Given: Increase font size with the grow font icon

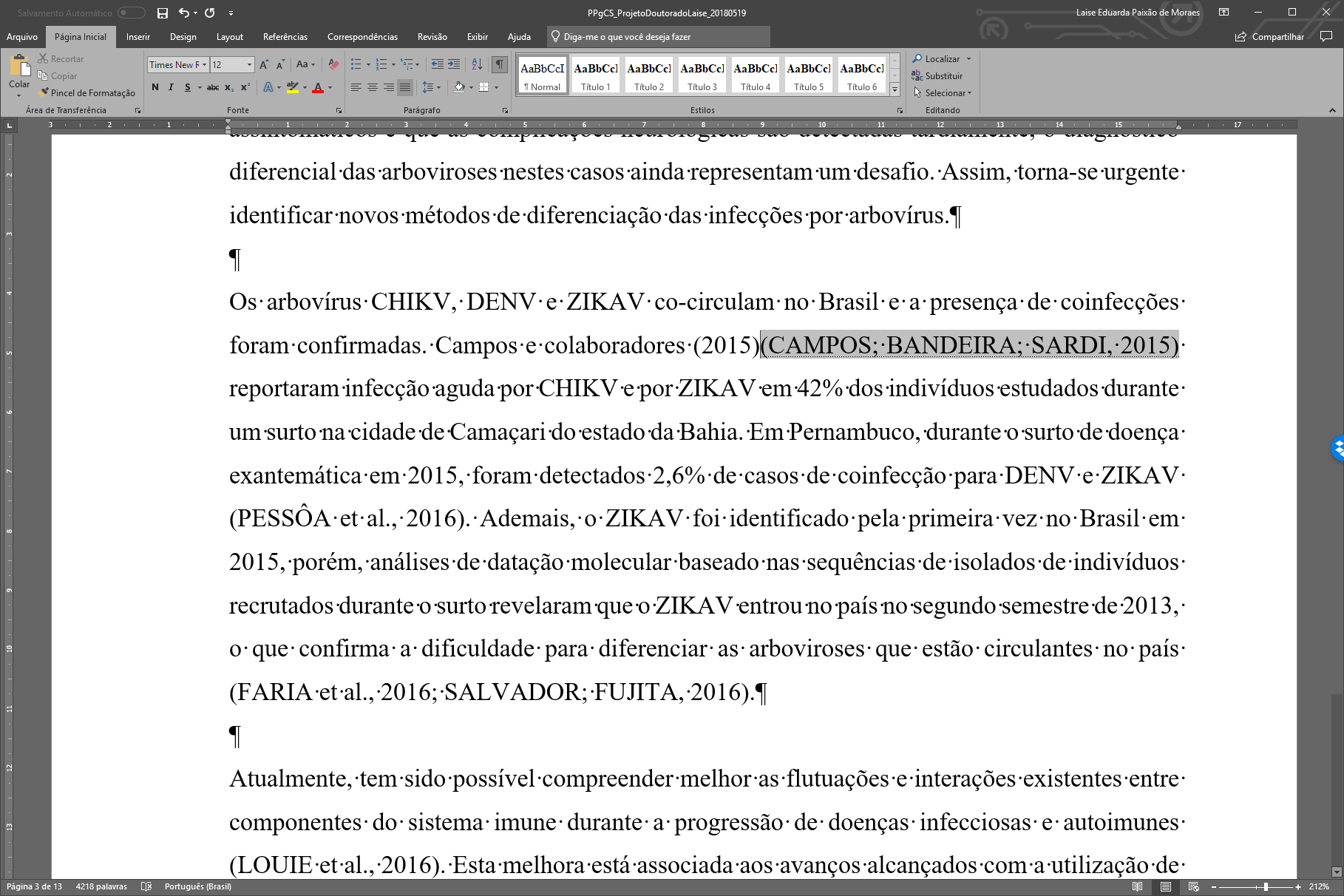Looking at the screenshot, I should 264,65.
